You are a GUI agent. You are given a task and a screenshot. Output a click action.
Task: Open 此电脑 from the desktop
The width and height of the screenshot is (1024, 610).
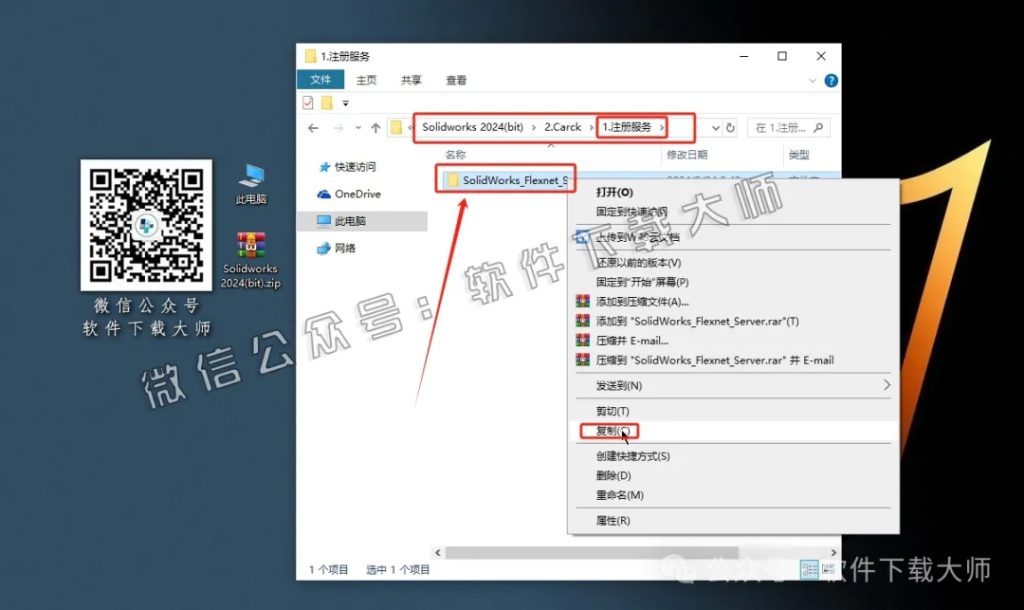(x=250, y=180)
